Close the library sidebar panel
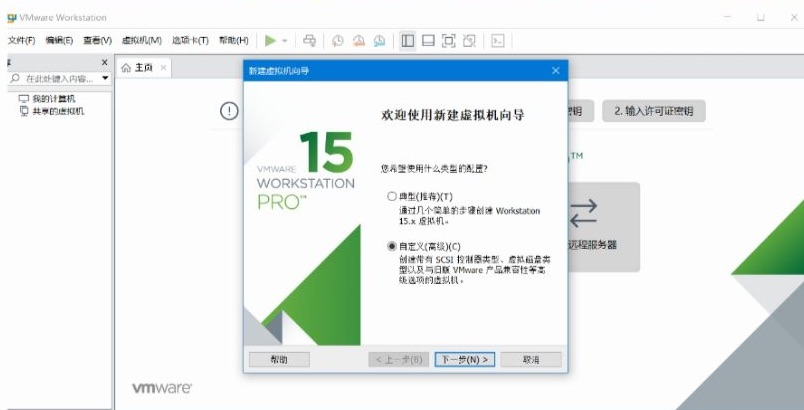The height and width of the screenshot is (410, 804). coord(105,62)
